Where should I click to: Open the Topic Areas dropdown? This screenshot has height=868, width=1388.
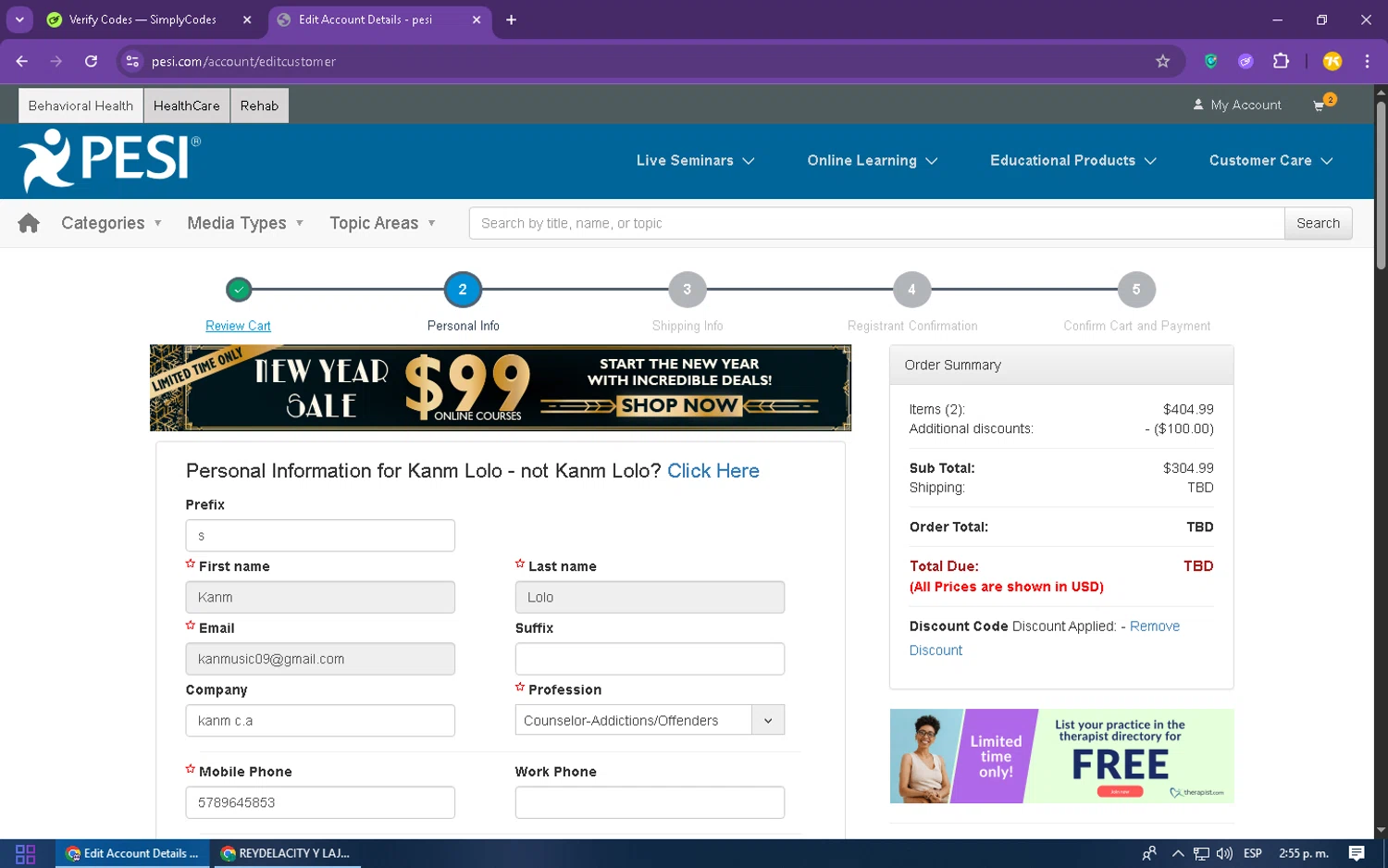[382, 223]
